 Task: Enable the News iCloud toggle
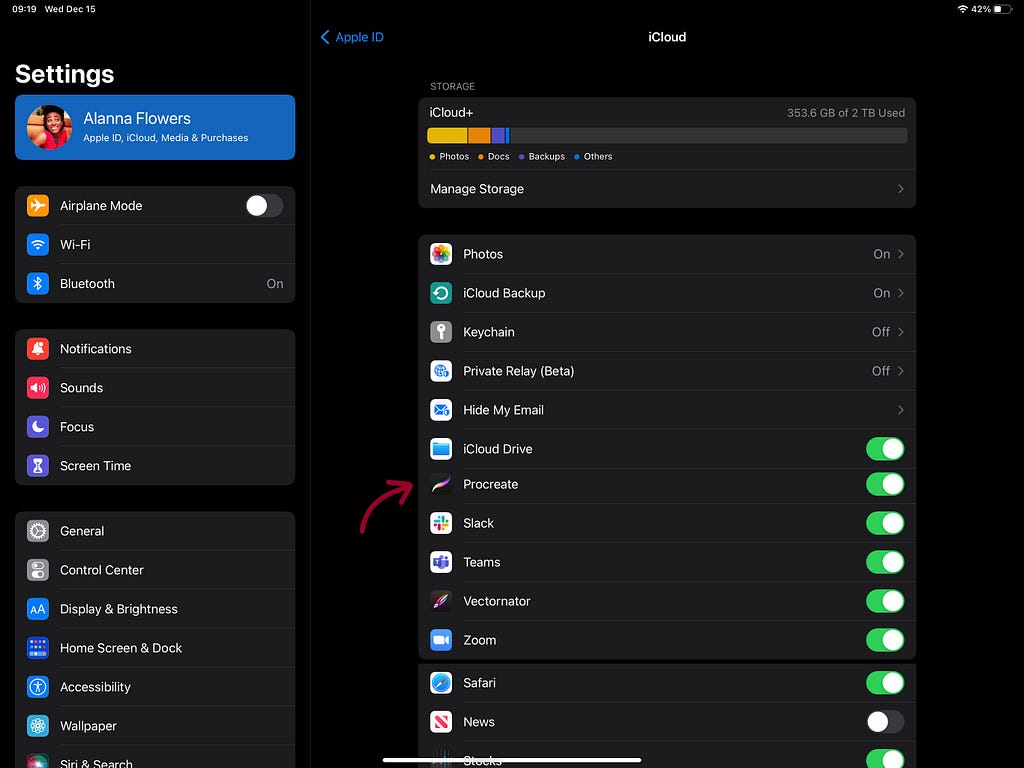click(x=885, y=722)
